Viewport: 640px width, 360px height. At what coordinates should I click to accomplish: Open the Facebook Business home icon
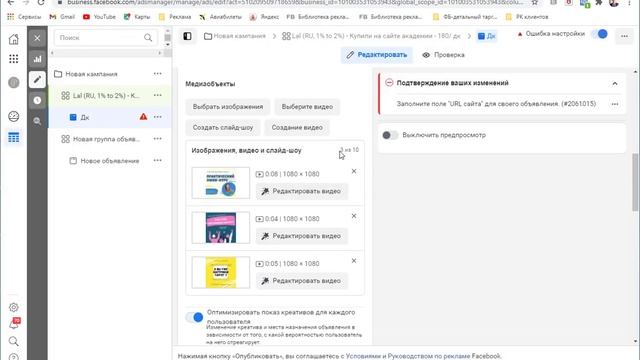point(13,39)
